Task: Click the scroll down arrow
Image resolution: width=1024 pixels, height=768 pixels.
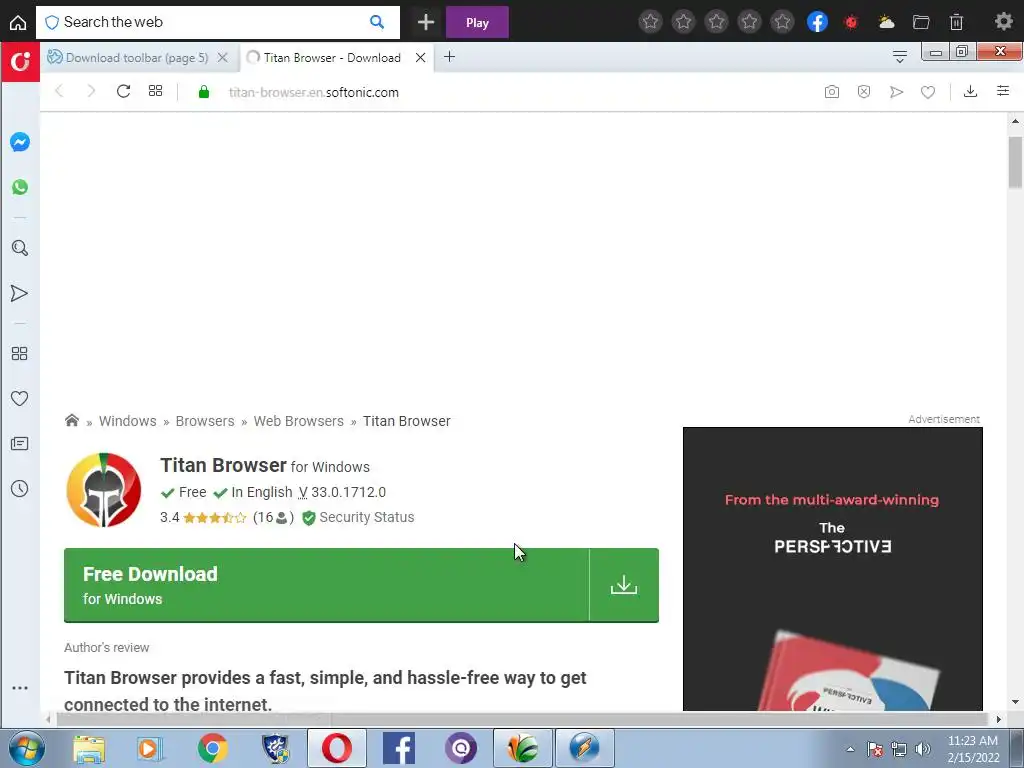Action: tap(1015, 703)
